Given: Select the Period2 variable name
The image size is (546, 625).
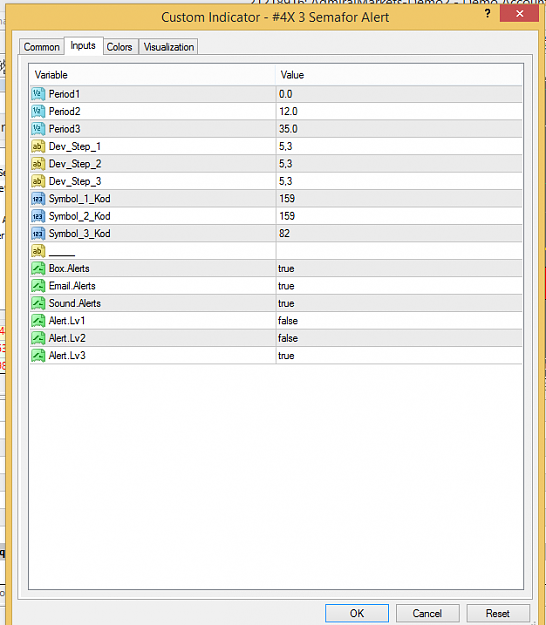Looking at the screenshot, I should tap(64, 111).
